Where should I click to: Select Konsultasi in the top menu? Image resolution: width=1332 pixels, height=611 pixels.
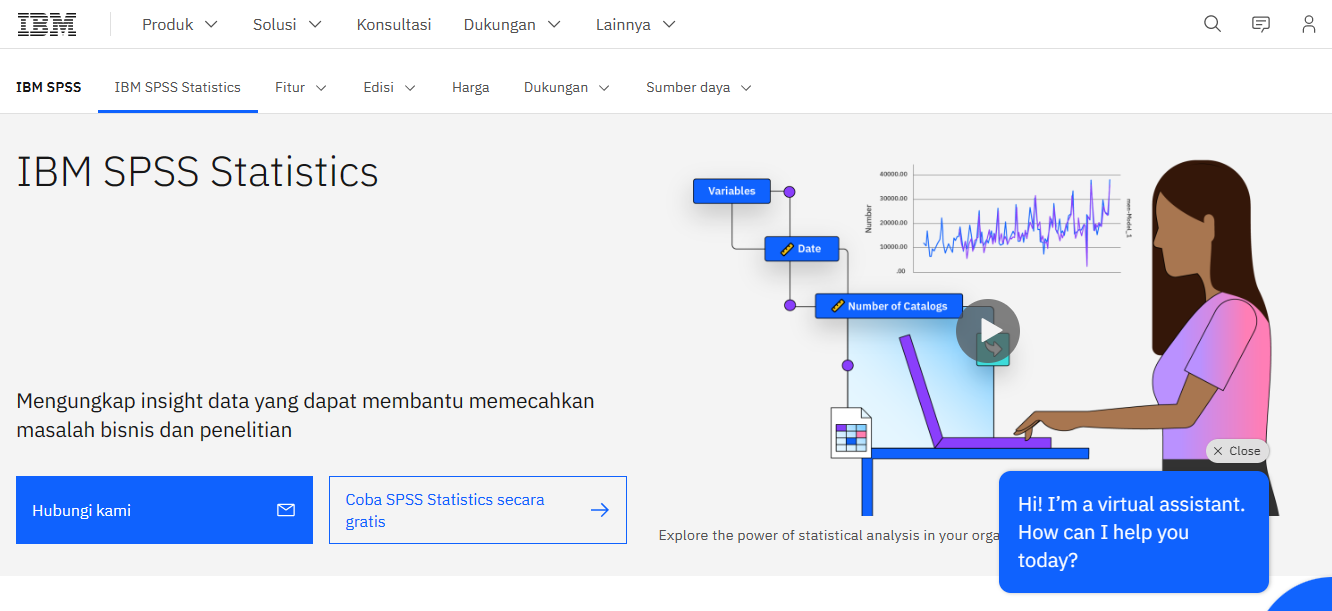tap(394, 24)
